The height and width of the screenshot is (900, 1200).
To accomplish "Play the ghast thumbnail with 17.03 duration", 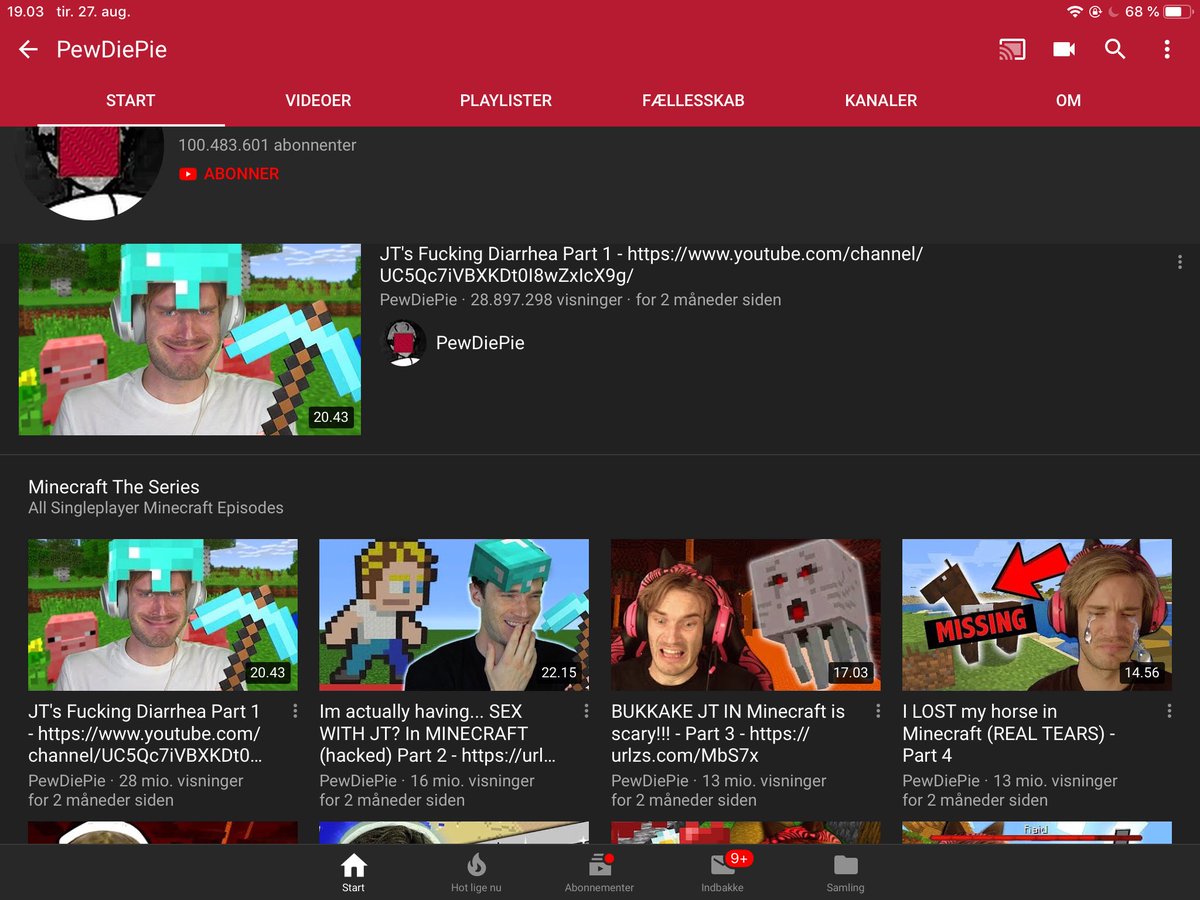I will (746, 615).
